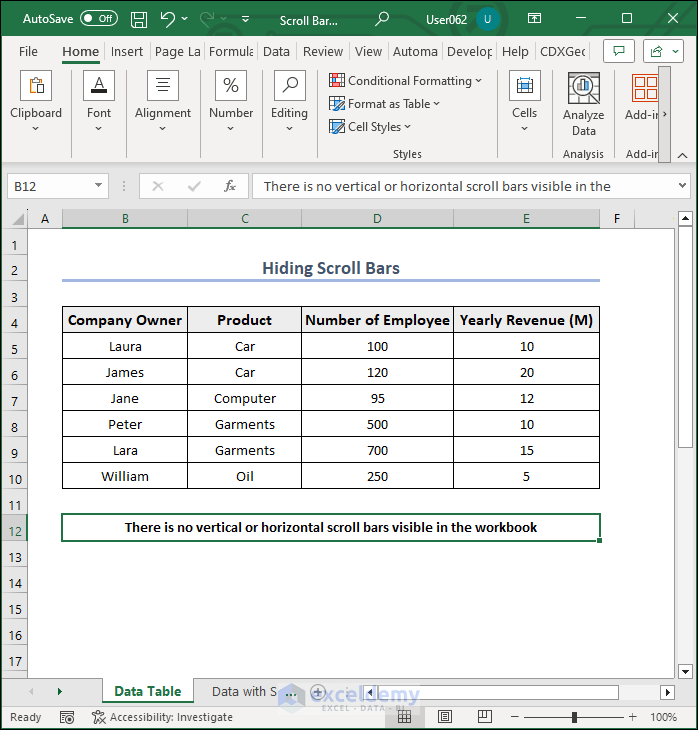
Task: Open Format as Table menu
Action: pos(384,104)
